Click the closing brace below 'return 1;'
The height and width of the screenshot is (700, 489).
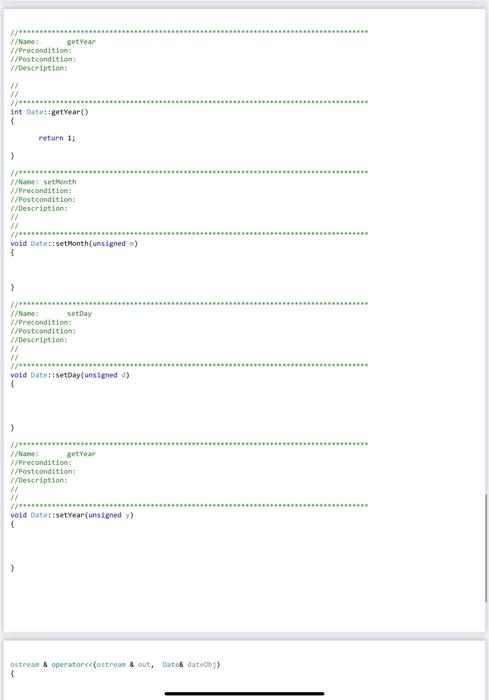[x=13, y=156]
